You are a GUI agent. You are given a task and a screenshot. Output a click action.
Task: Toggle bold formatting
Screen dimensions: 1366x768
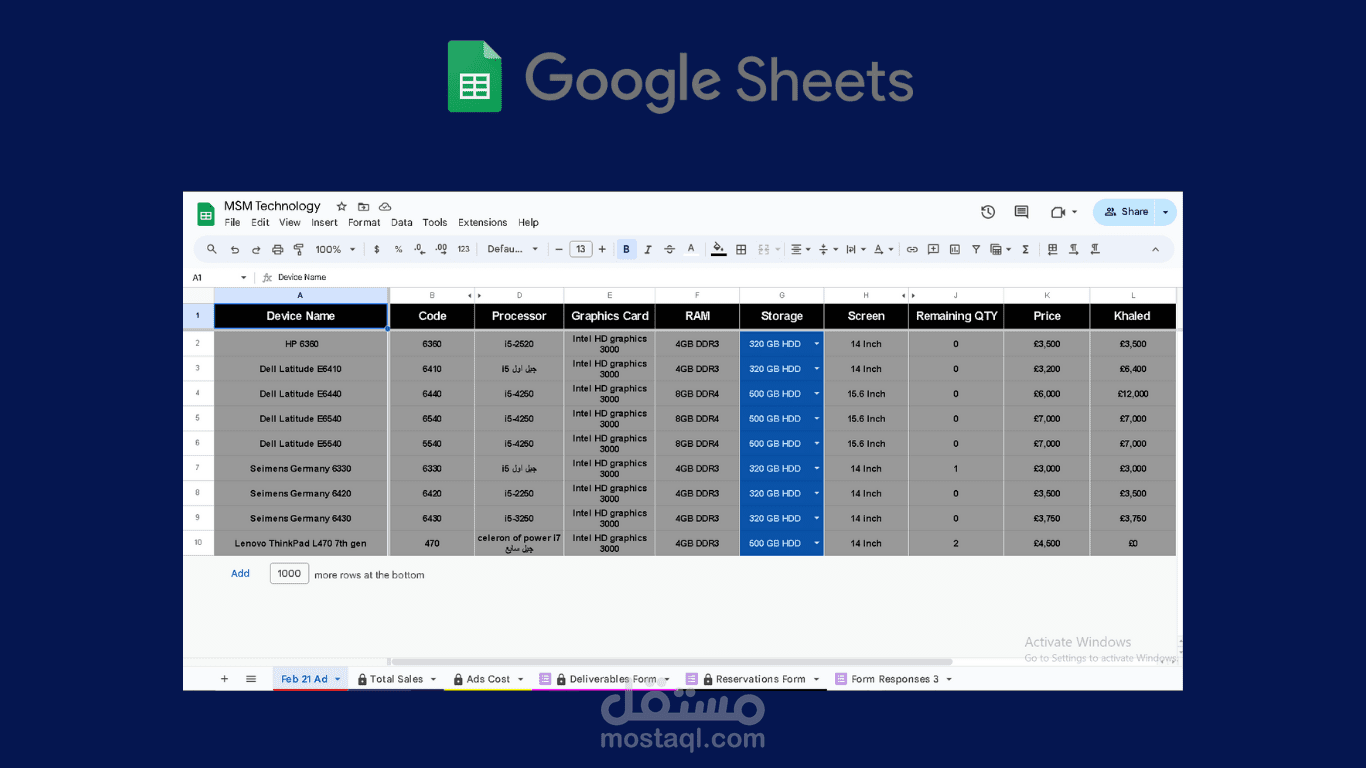[627, 250]
